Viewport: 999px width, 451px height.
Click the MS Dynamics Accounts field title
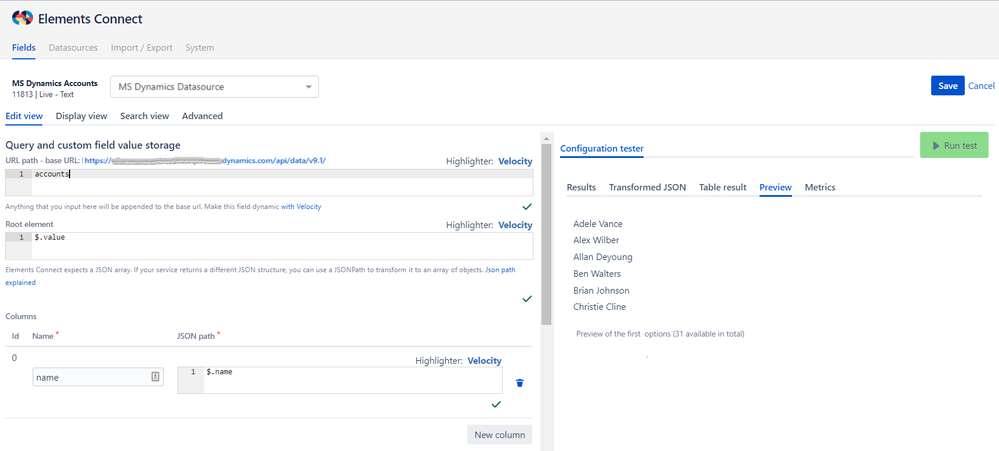55,83
